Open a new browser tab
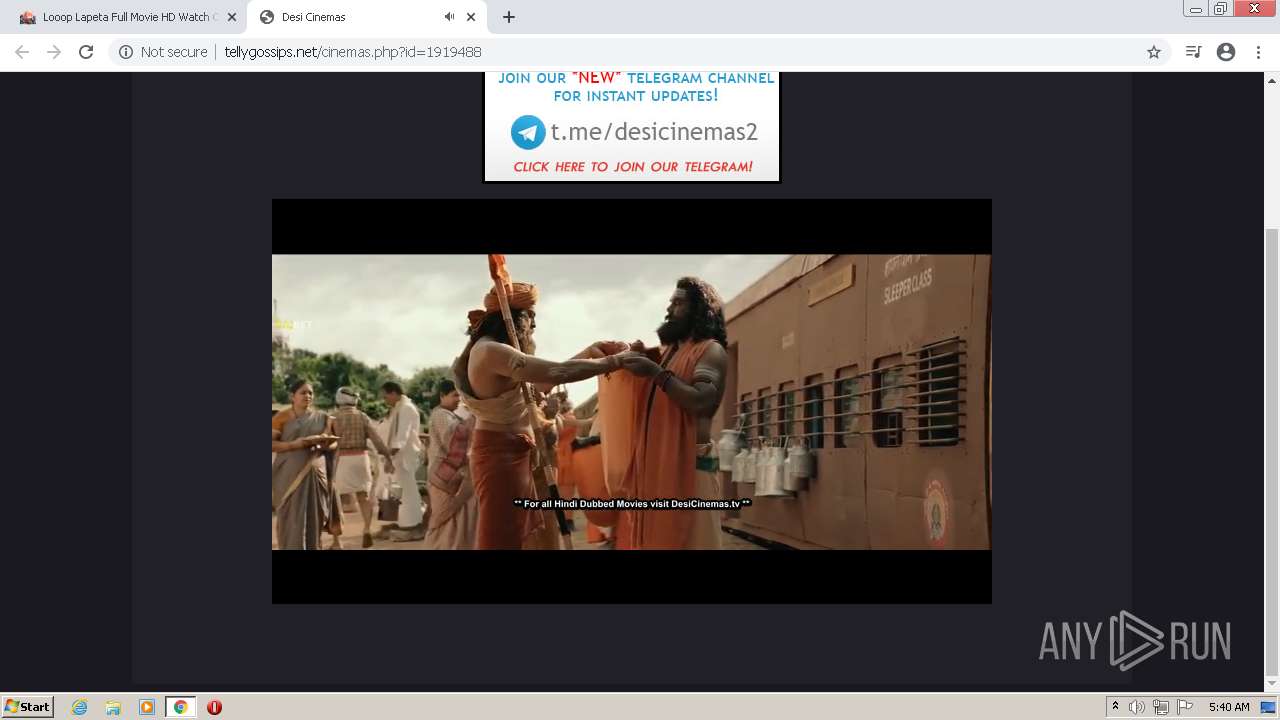 509,17
